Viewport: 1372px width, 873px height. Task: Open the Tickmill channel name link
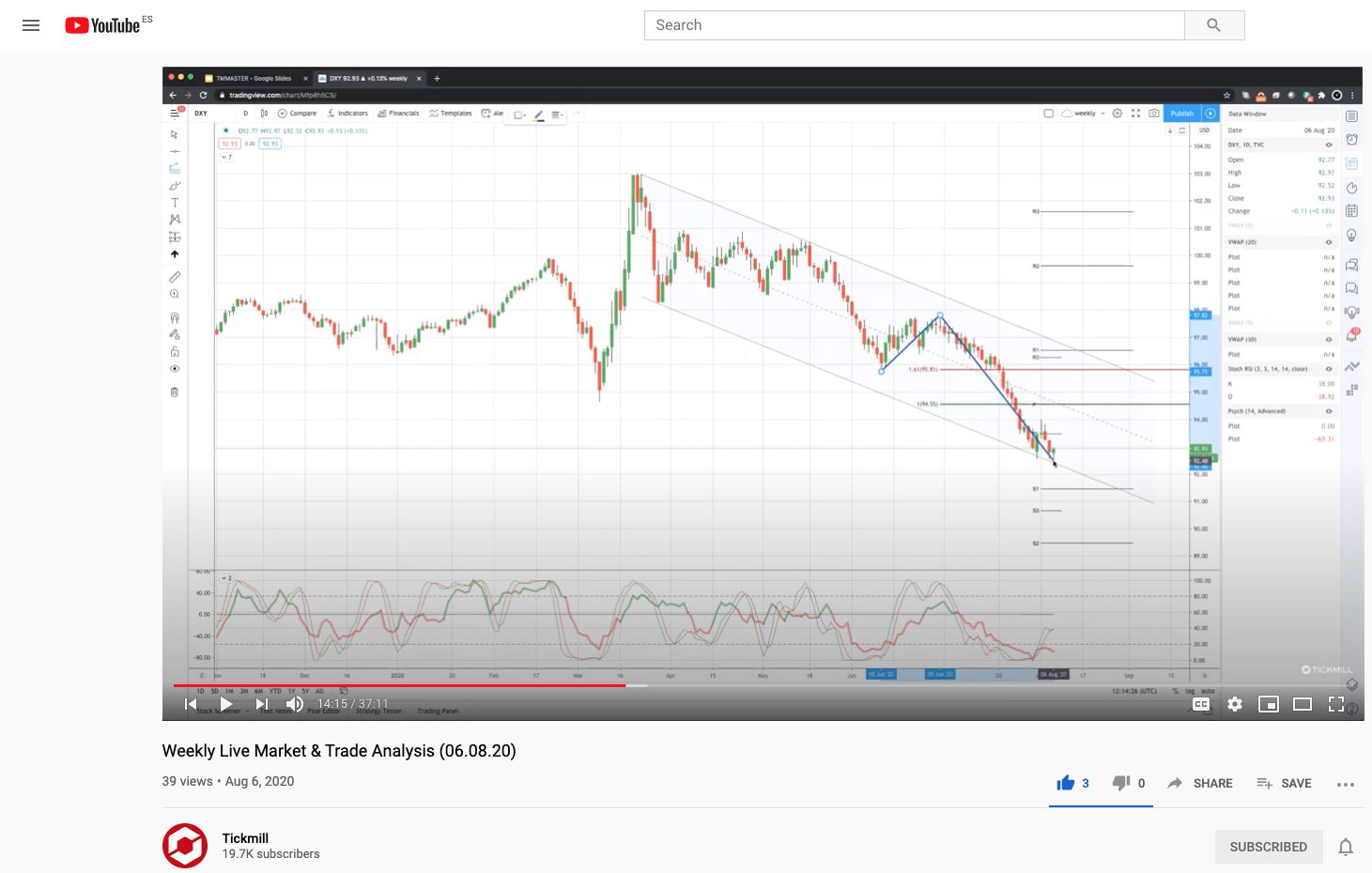click(245, 838)
